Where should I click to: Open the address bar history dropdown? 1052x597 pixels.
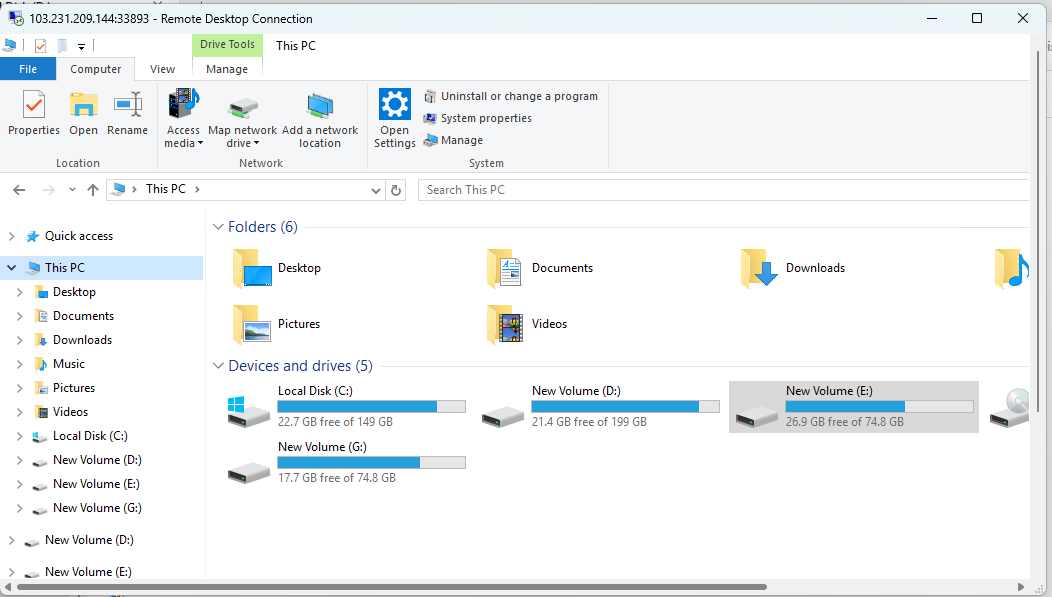376,190
